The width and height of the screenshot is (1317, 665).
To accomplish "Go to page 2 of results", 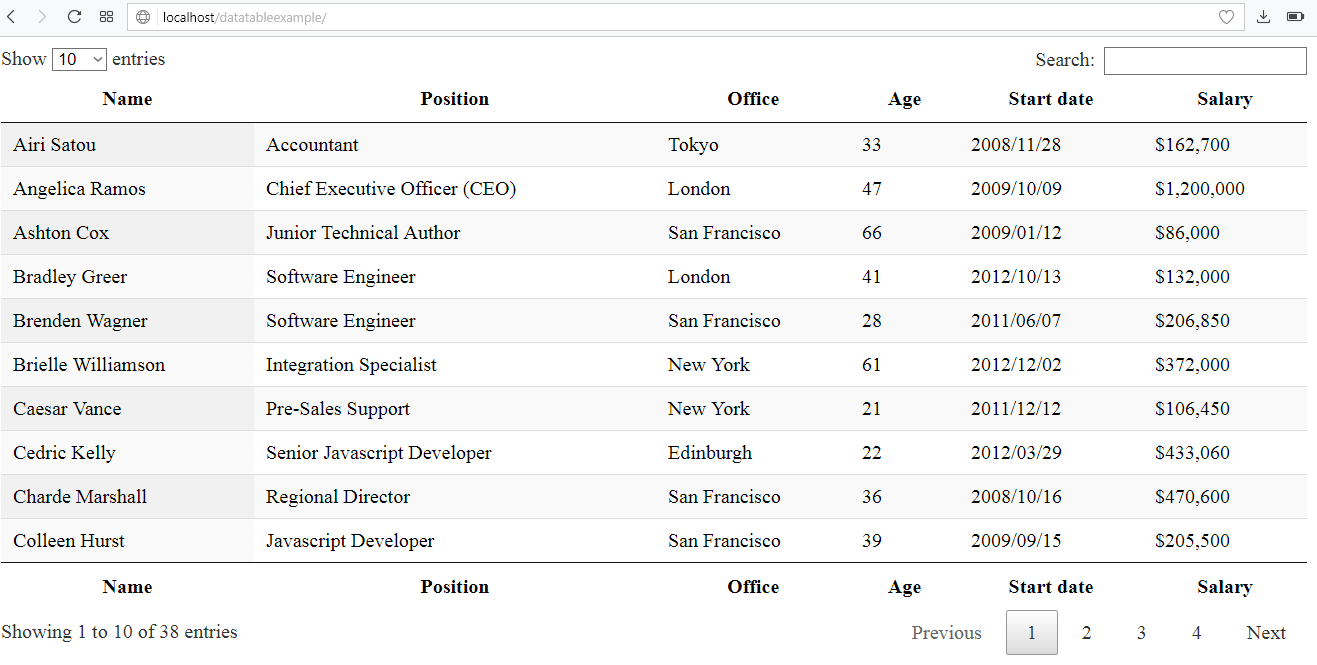I will (x=1086, y=632).
